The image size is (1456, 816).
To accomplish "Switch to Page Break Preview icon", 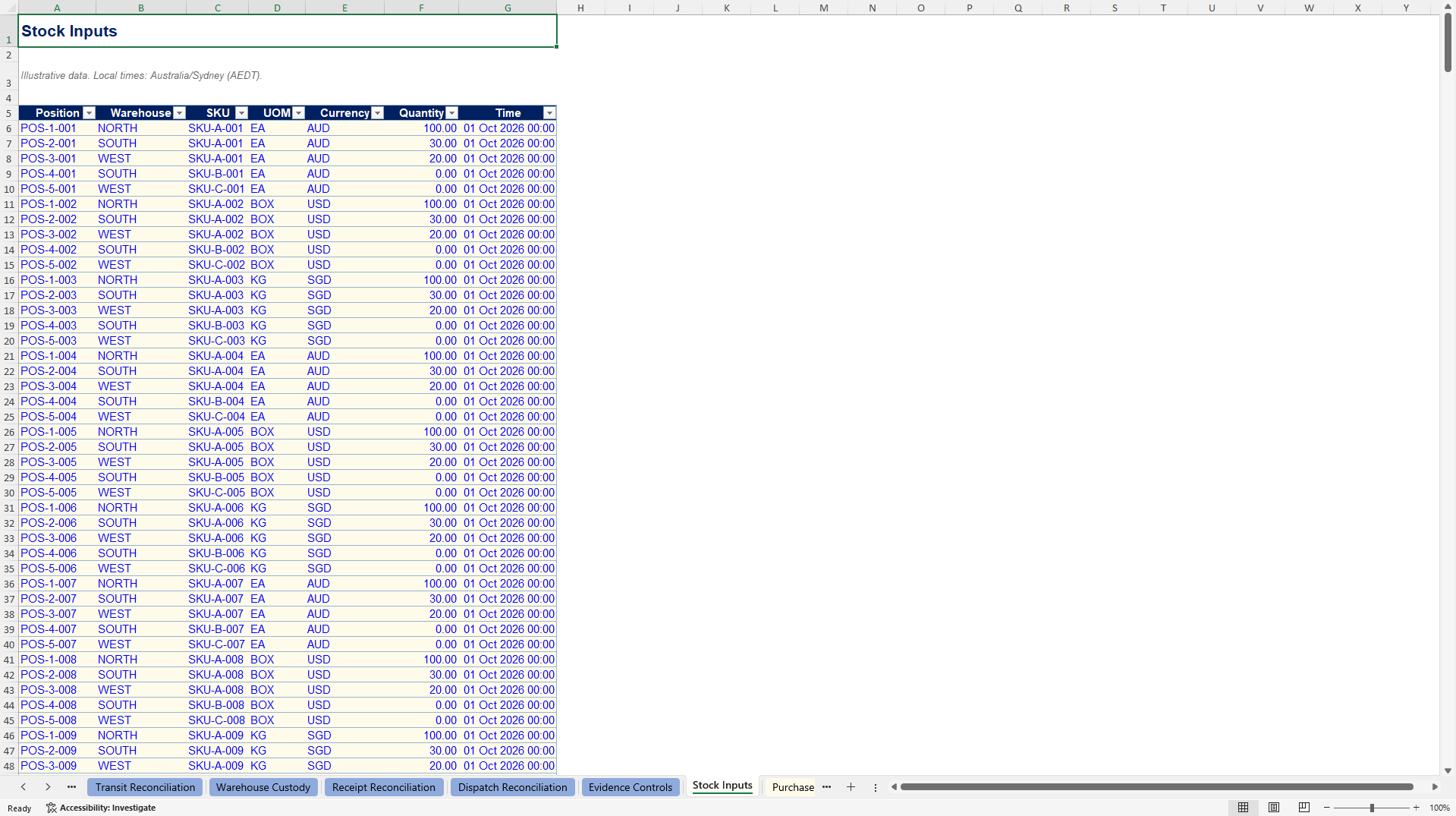I will [1304, 808].
